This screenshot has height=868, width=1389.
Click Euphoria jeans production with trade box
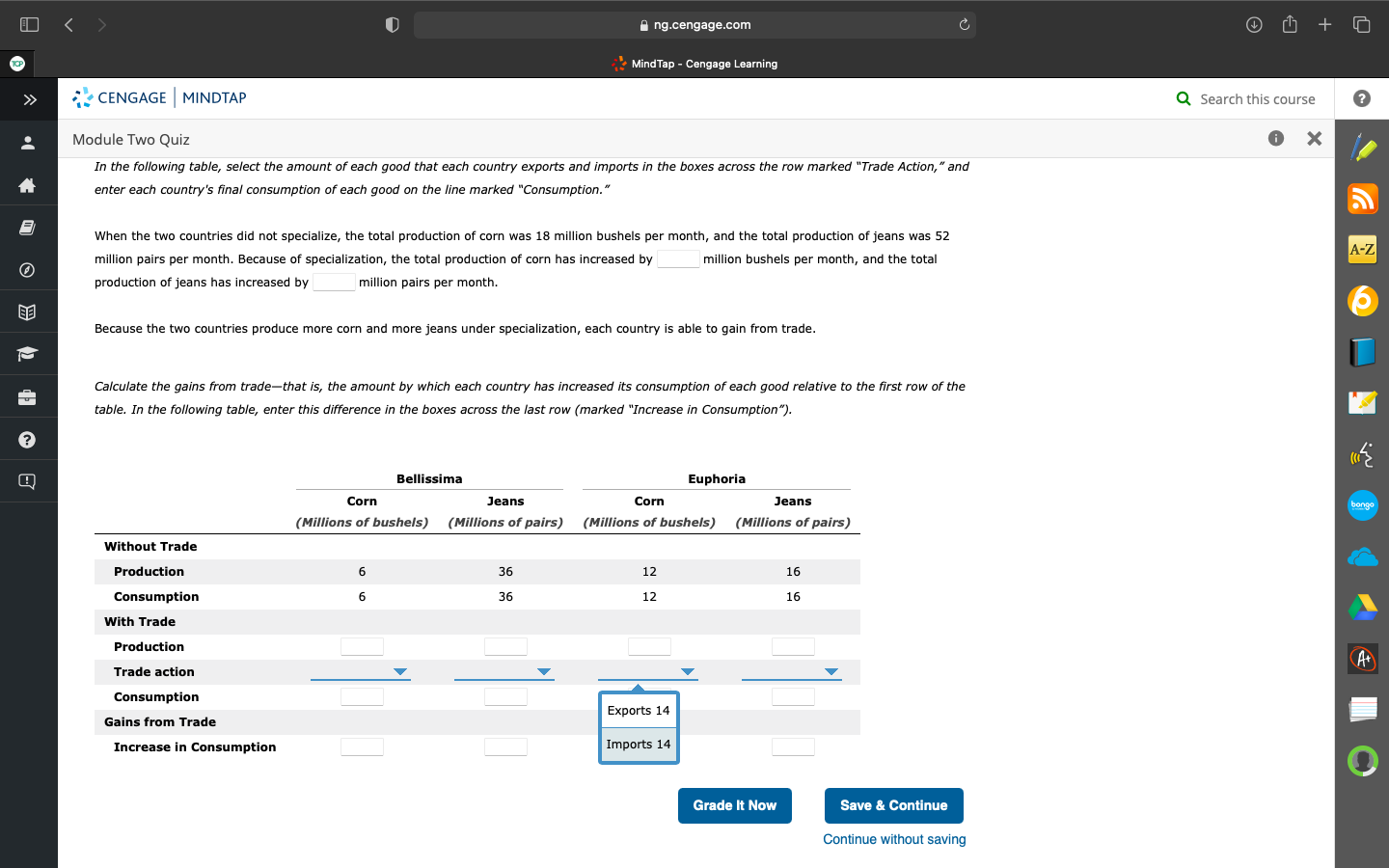click(x=793, y=646)
